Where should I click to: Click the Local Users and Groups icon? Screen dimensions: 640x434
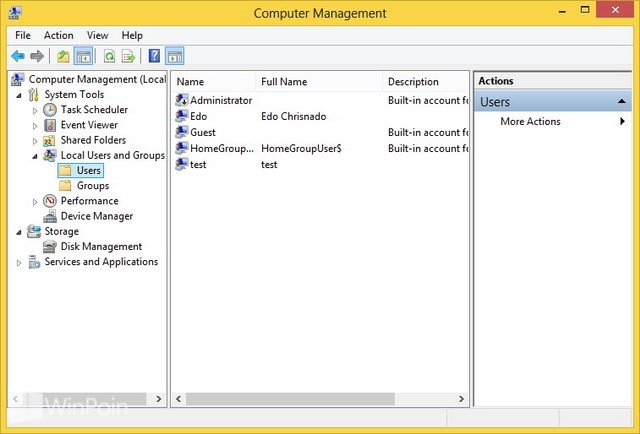[50, 156]
